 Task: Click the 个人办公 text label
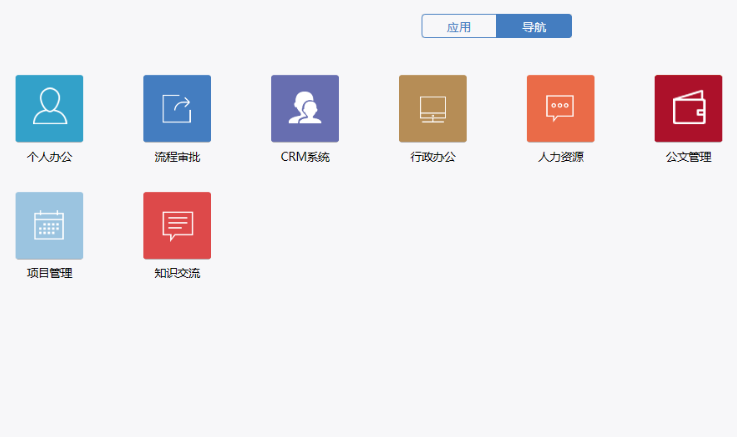(49, 157)
